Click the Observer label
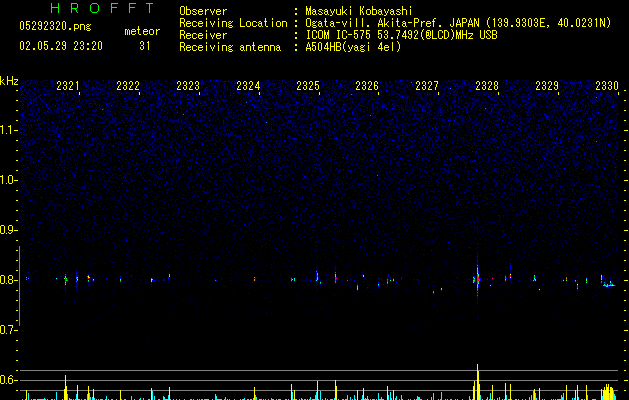Screen dimensions: 629x400 [x=203, y=11]
